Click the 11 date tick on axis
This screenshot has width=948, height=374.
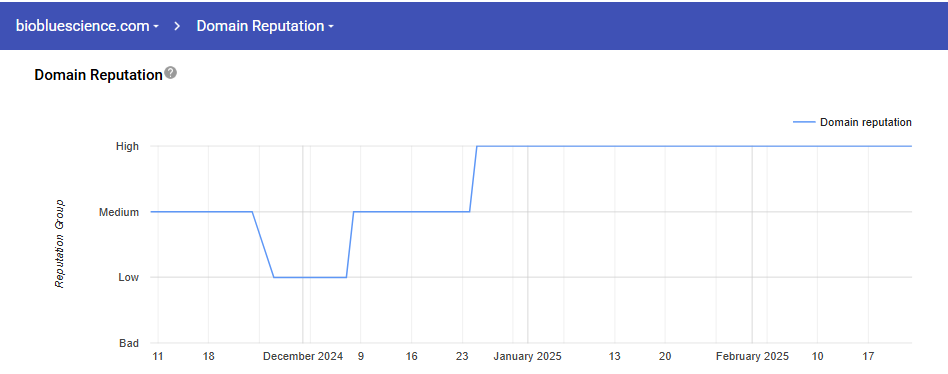pos(158,356)
